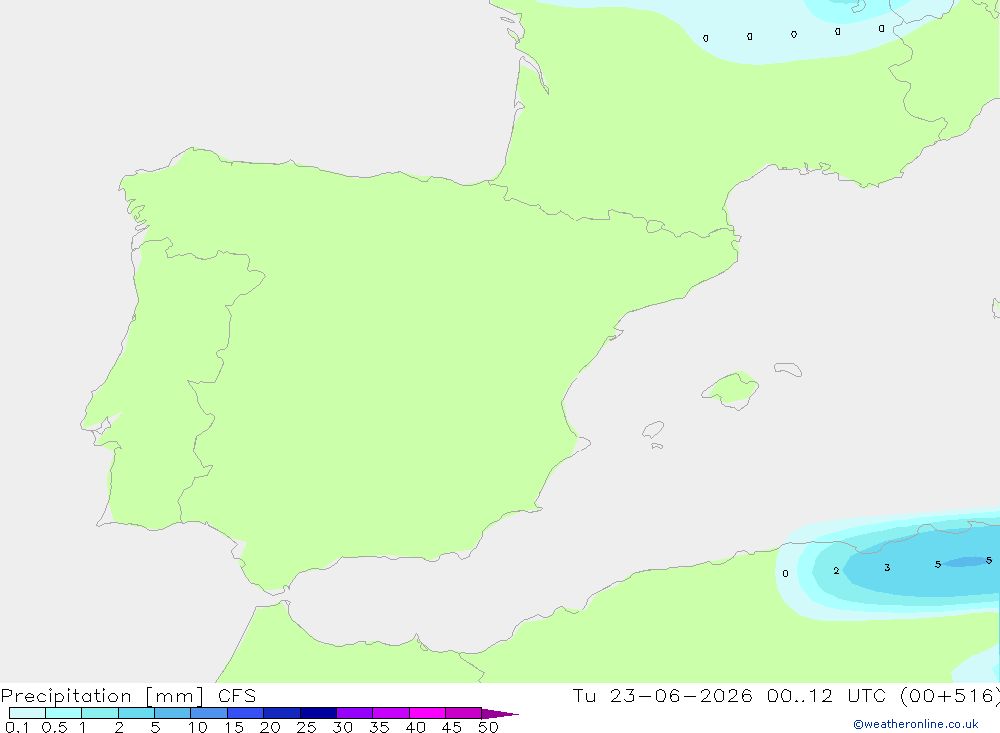Screen dimensions: 1000x733
Task: Select the 20–25 mm legend color swatch
Action: 282,713
